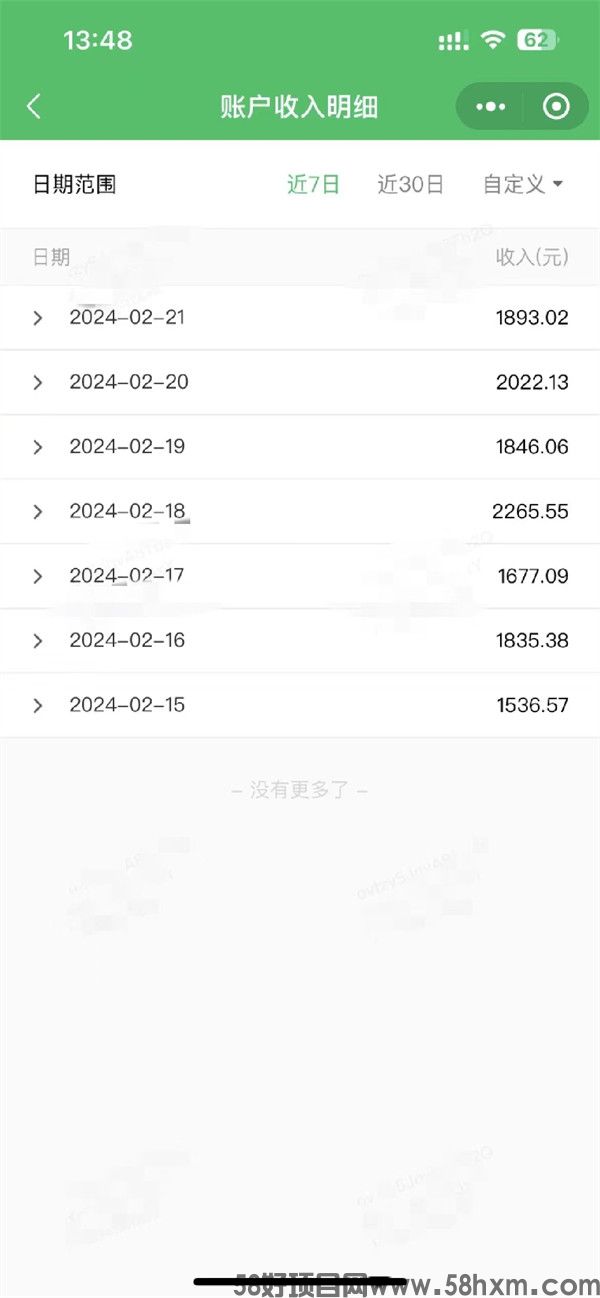The height and width of the screenshot is (1298, 600).
Task: Tap the back arrow icon
Action: 34,107
